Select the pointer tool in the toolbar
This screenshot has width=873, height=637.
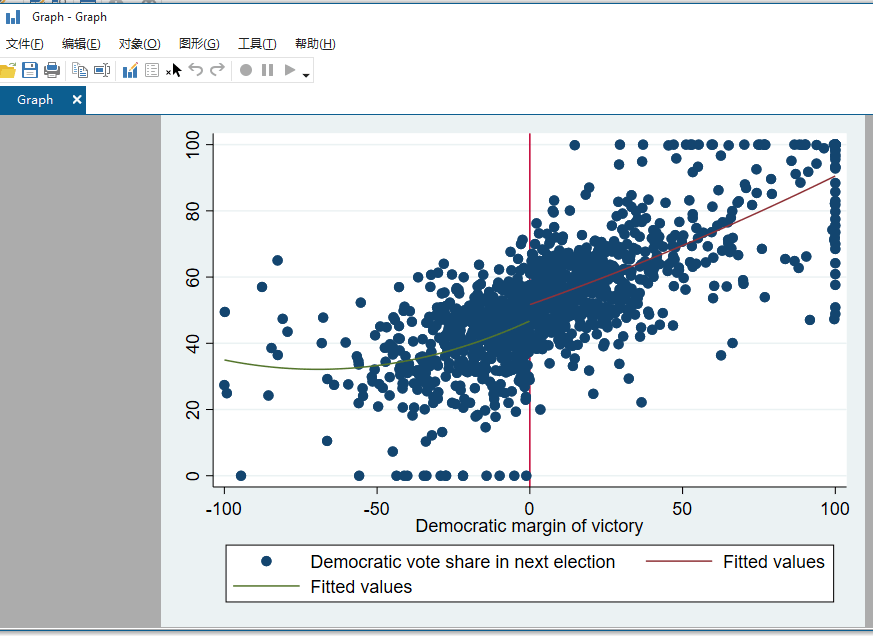[174, 70]
